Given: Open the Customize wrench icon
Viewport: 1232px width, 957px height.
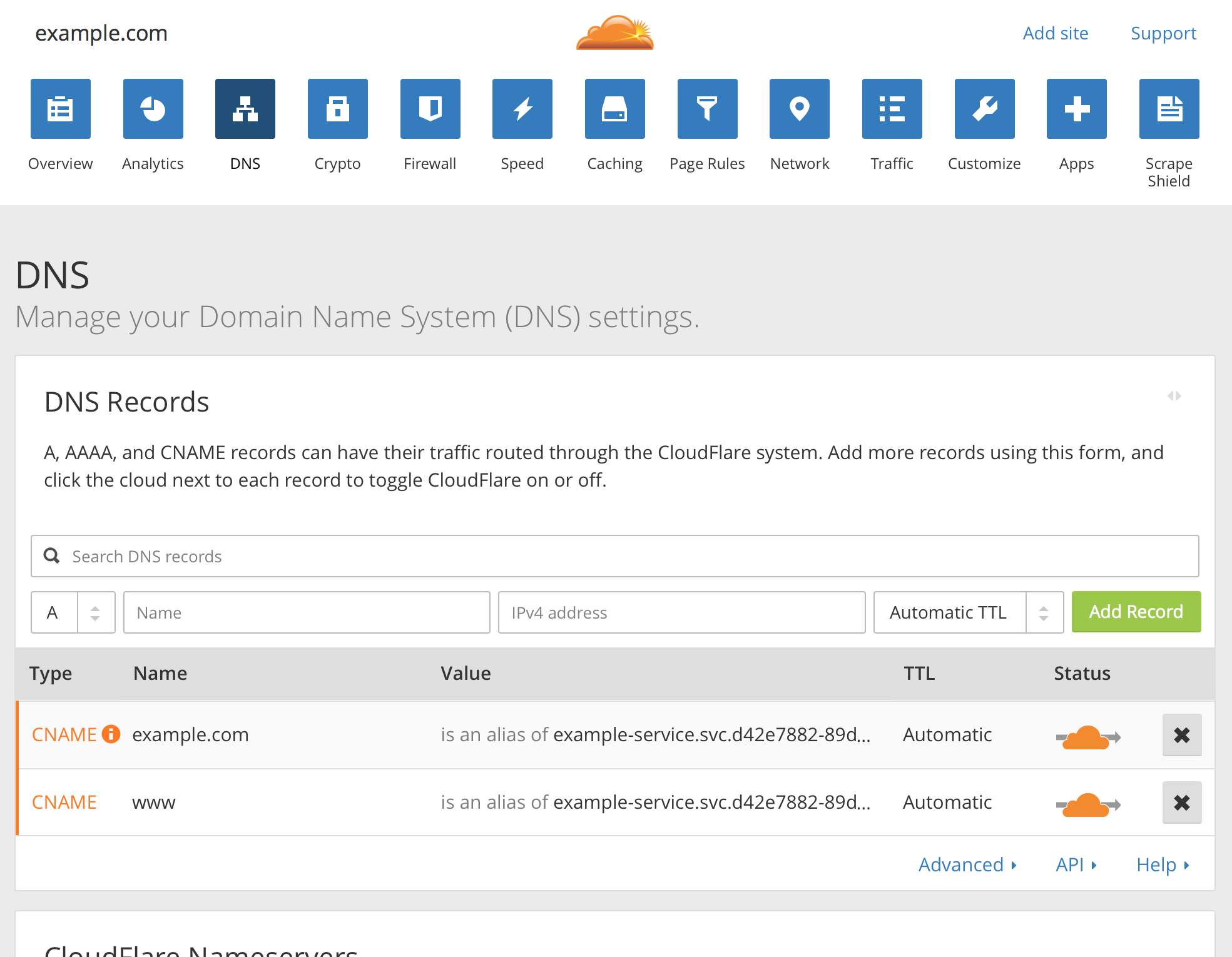Looking at the screenshot, I should (985, 109).
